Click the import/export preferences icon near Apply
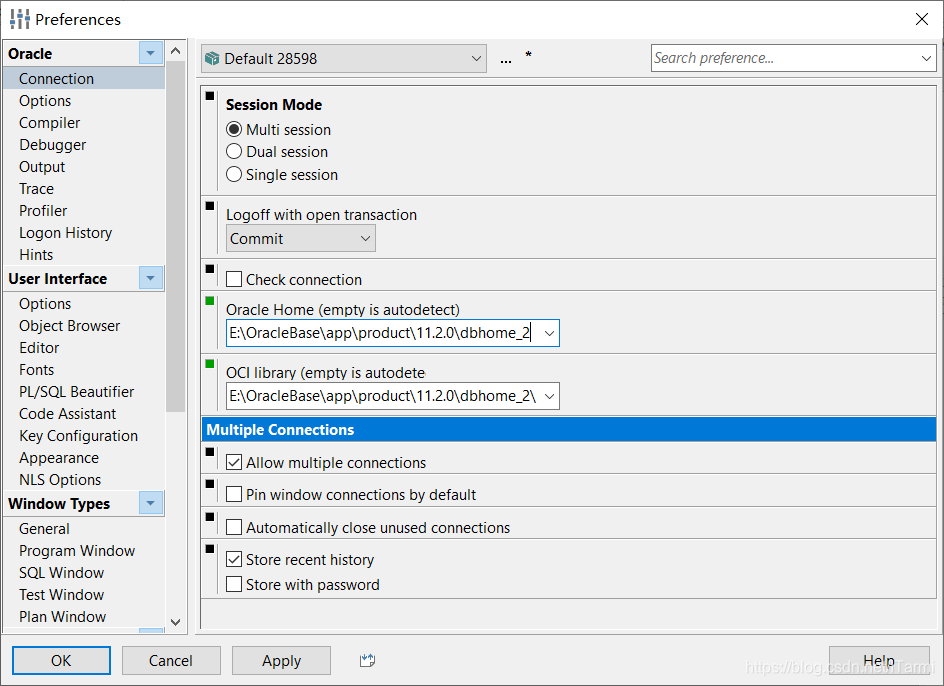This screenshot has width=944, height=686. [x=367, y=661]
